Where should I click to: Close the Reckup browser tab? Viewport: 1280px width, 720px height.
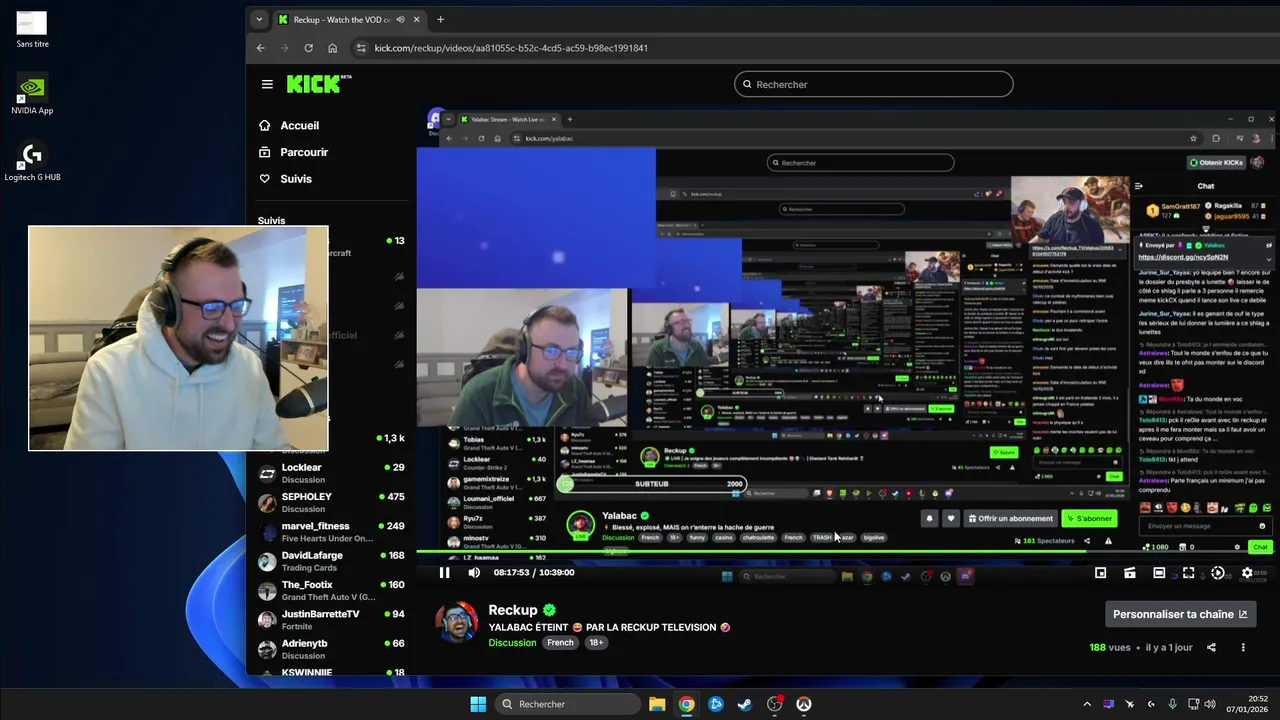[x=417, y=19]
